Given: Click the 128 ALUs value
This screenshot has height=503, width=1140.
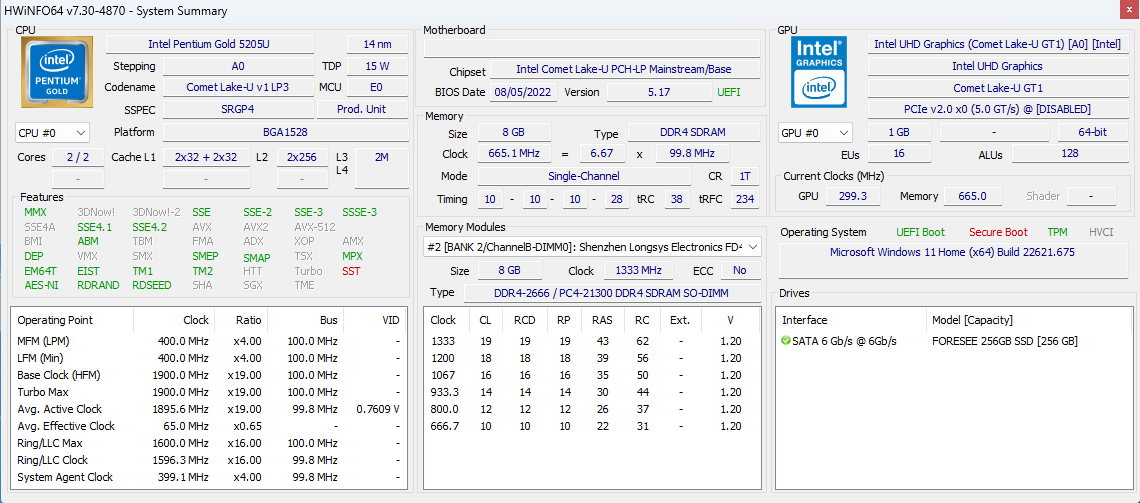Looking at the screenshot, I should pos(1069,154).
